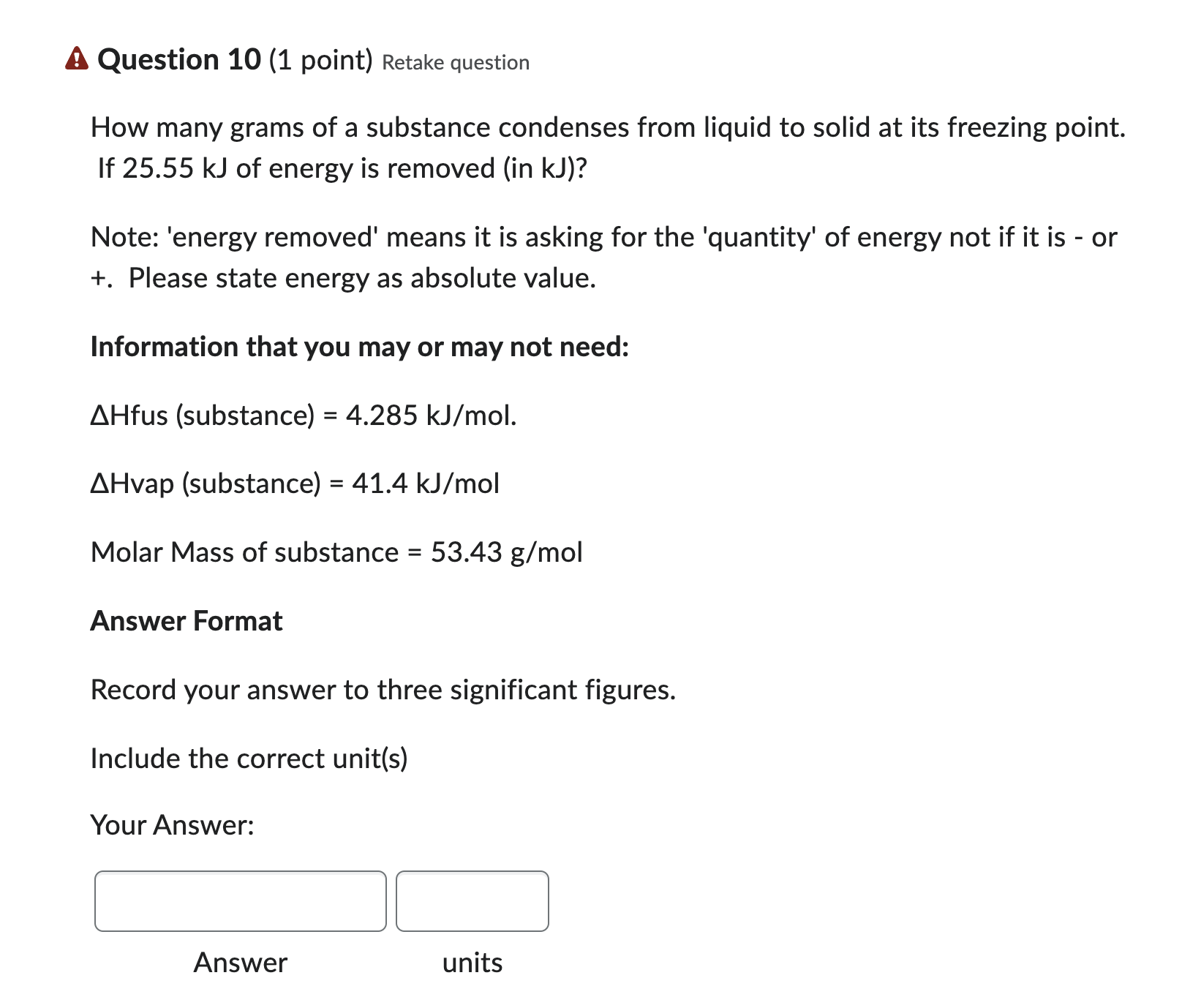Click the Molar Mass 53.43 g/mol line

tap(336, 552)
